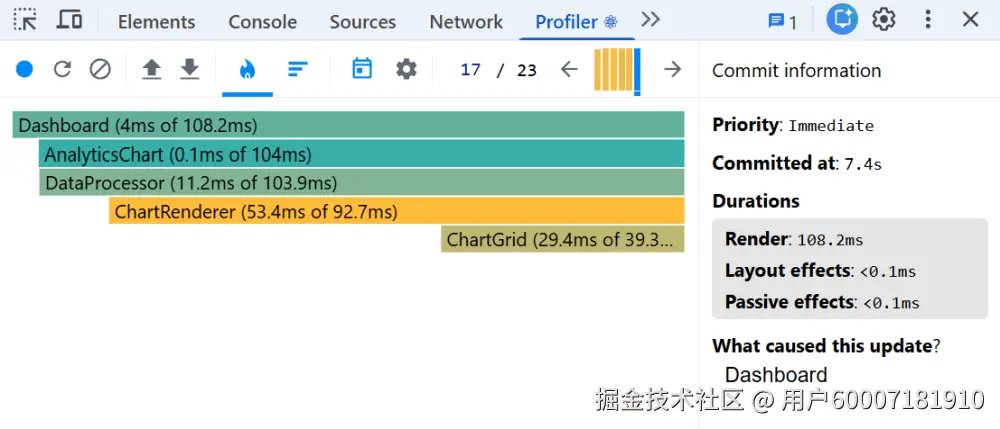Open the DevTools three-dot menu
This screenshot has height=429, width=1000.
pos(928,20)
